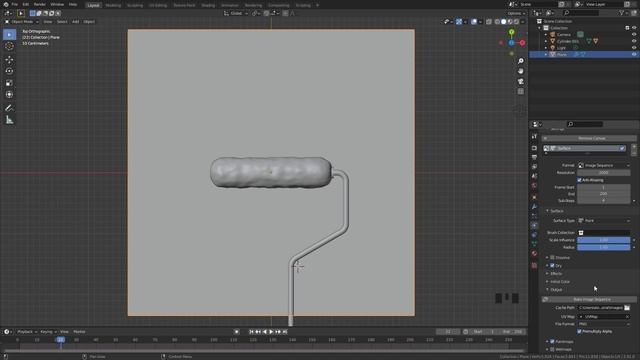
Task: Click the green Y axis gizmo
Action: (511, 32)
